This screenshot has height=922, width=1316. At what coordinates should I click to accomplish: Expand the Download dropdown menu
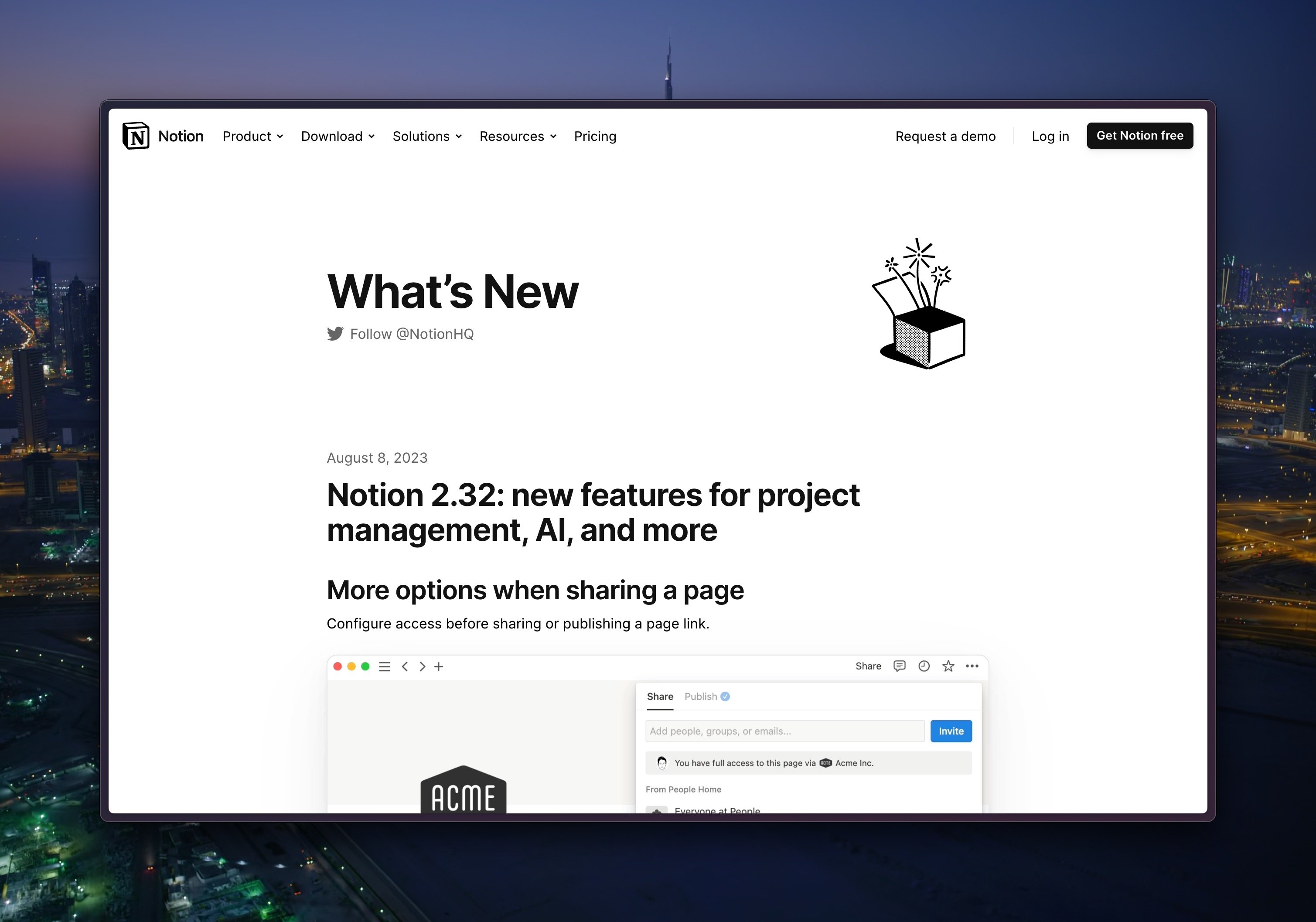pyautogui.click(x=338, y=135)
